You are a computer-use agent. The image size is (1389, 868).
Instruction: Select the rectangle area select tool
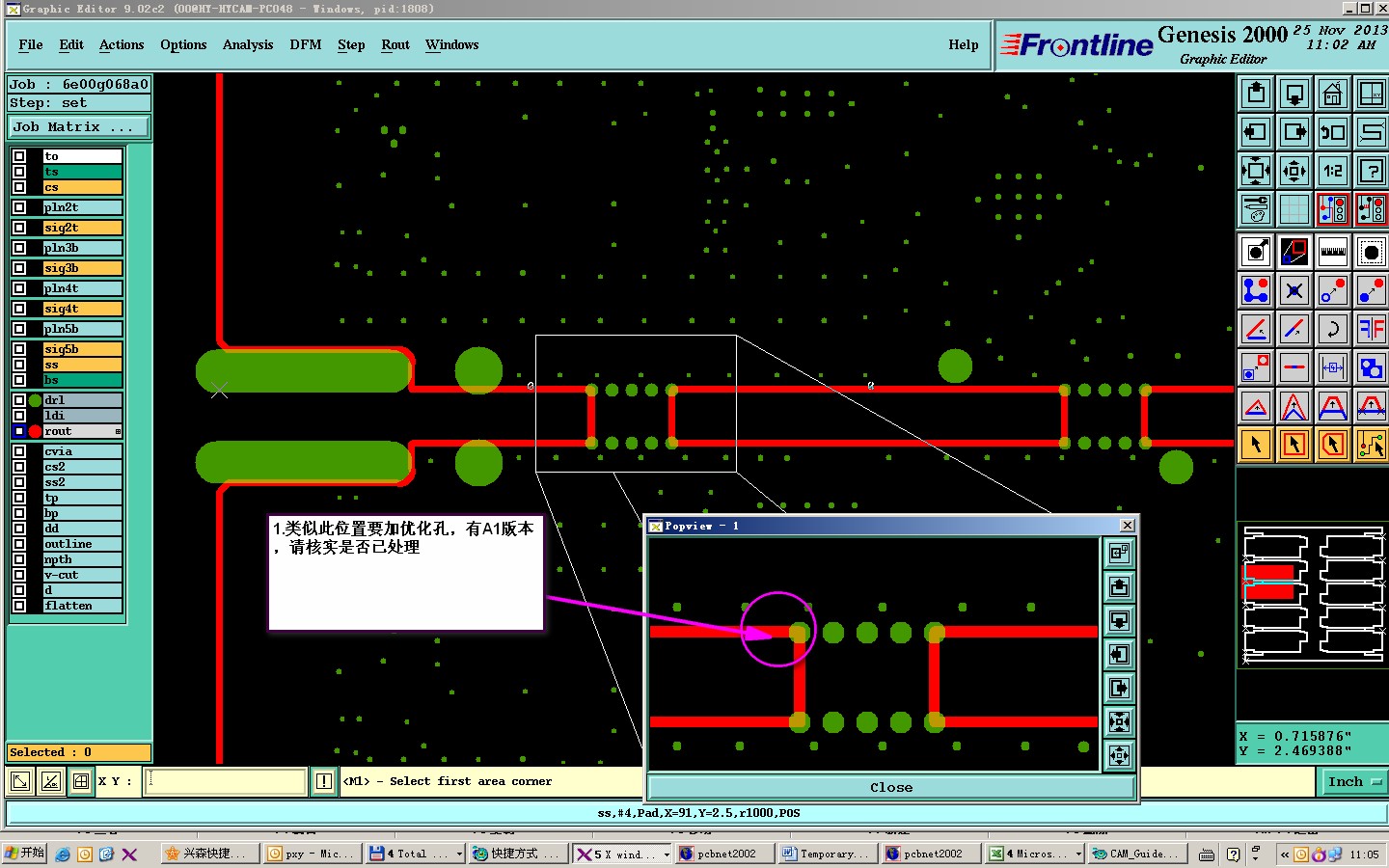coord(1294,445)
